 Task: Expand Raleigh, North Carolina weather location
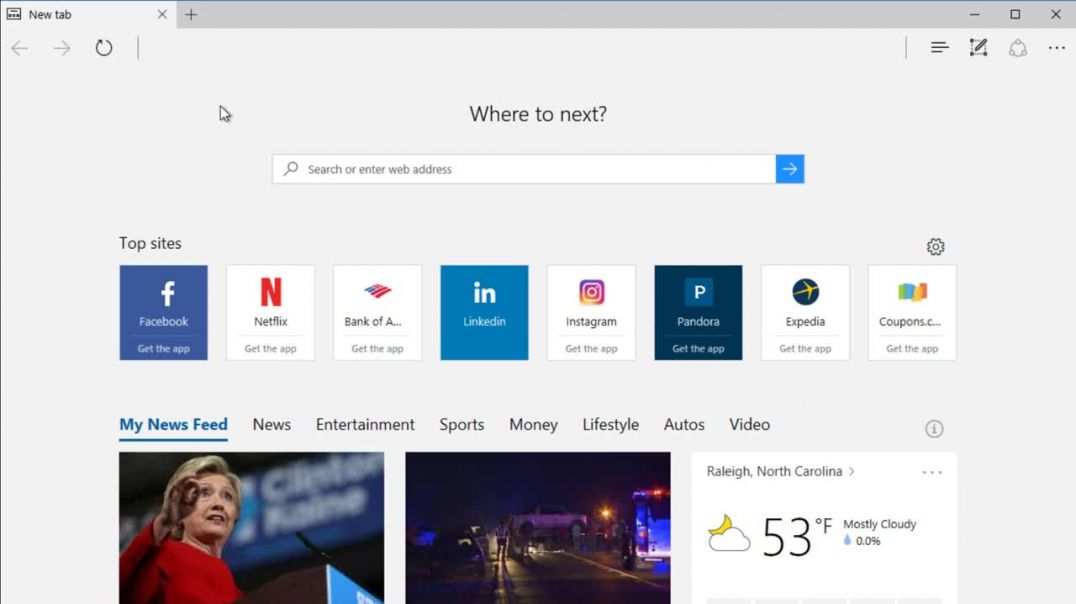(780, 472)
